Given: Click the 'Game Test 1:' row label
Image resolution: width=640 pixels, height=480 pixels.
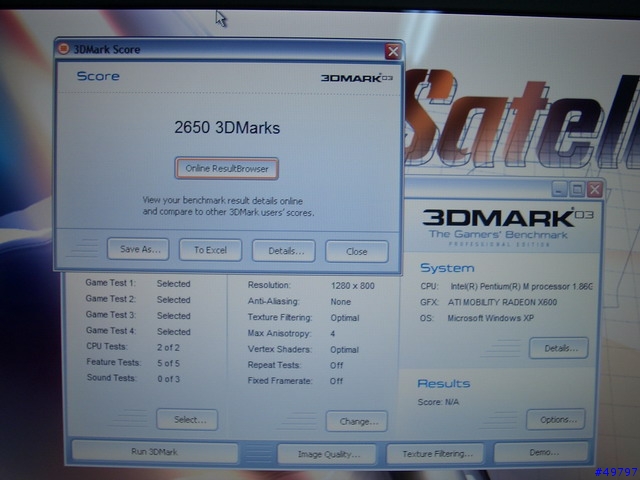Looking at the screenshot, I should (110, 282).
